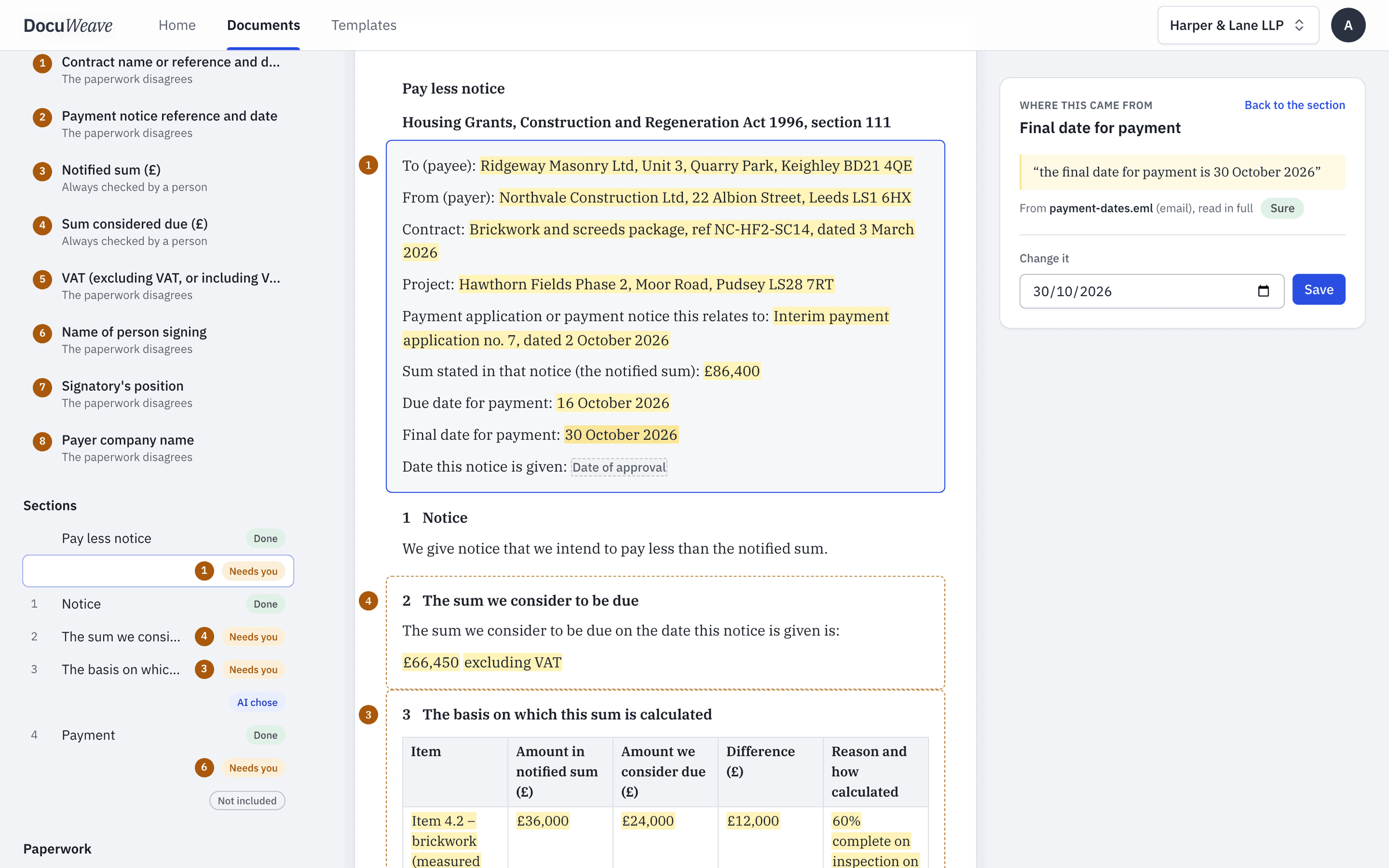Open the user avatar A menu
The height and width of the screenshot is (868, 1389).
tap(1348, 25)
